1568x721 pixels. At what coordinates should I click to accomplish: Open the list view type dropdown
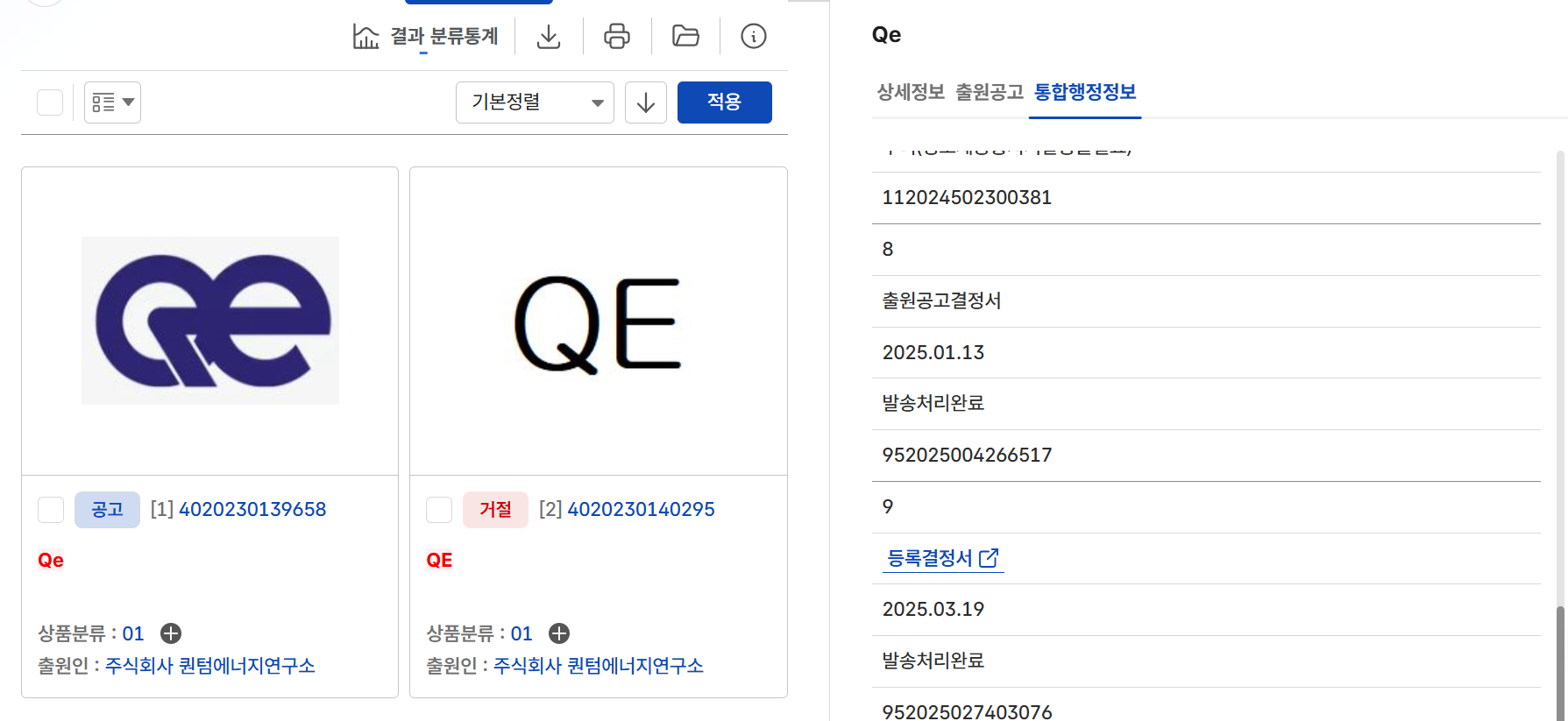(112, 102)
